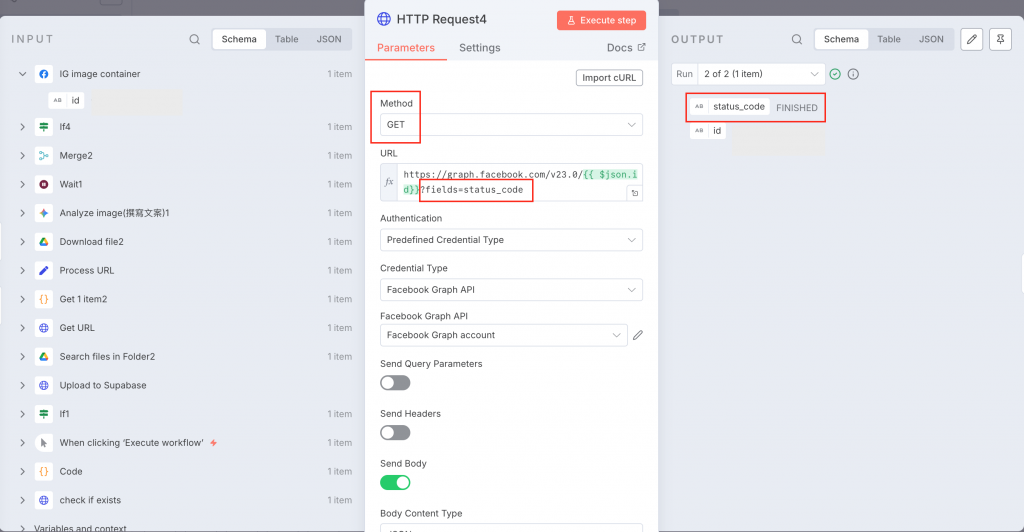Click the globe icon beside Get URL
Image resolution: width=1024 pixels, height=532 pixels.
point(44,328)
